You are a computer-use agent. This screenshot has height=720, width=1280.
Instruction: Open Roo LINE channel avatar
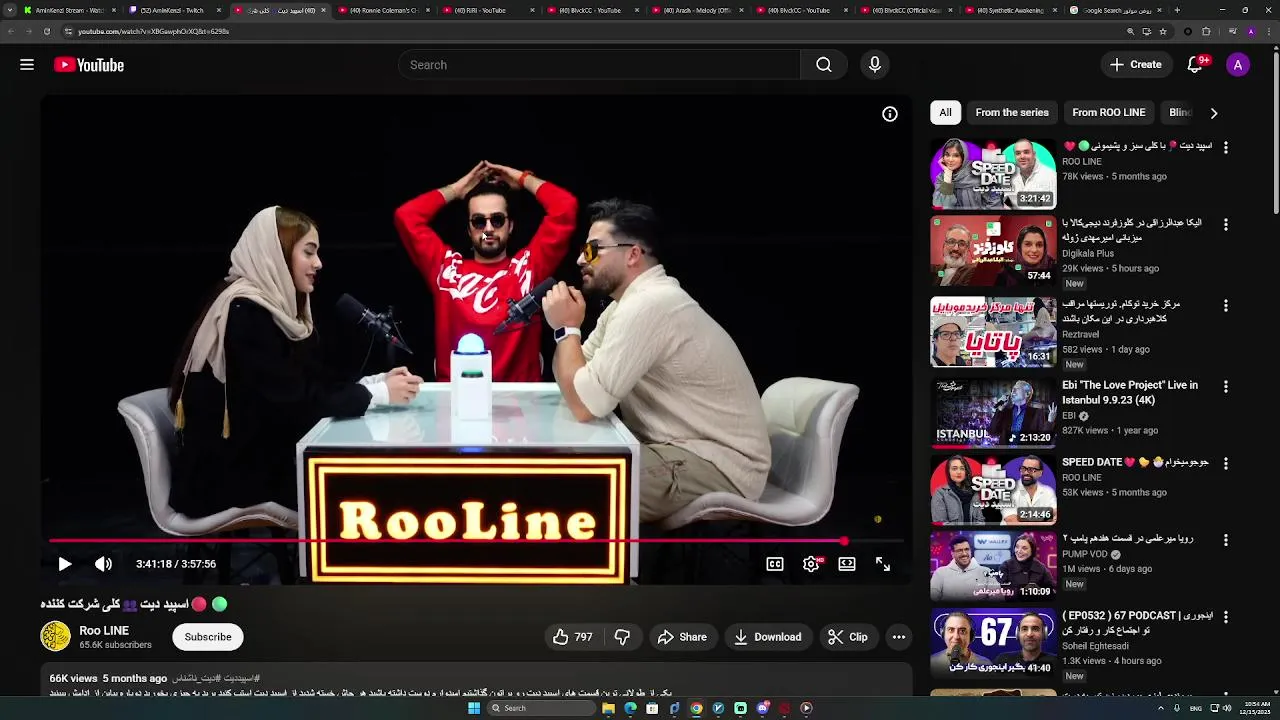pos(55,636)
